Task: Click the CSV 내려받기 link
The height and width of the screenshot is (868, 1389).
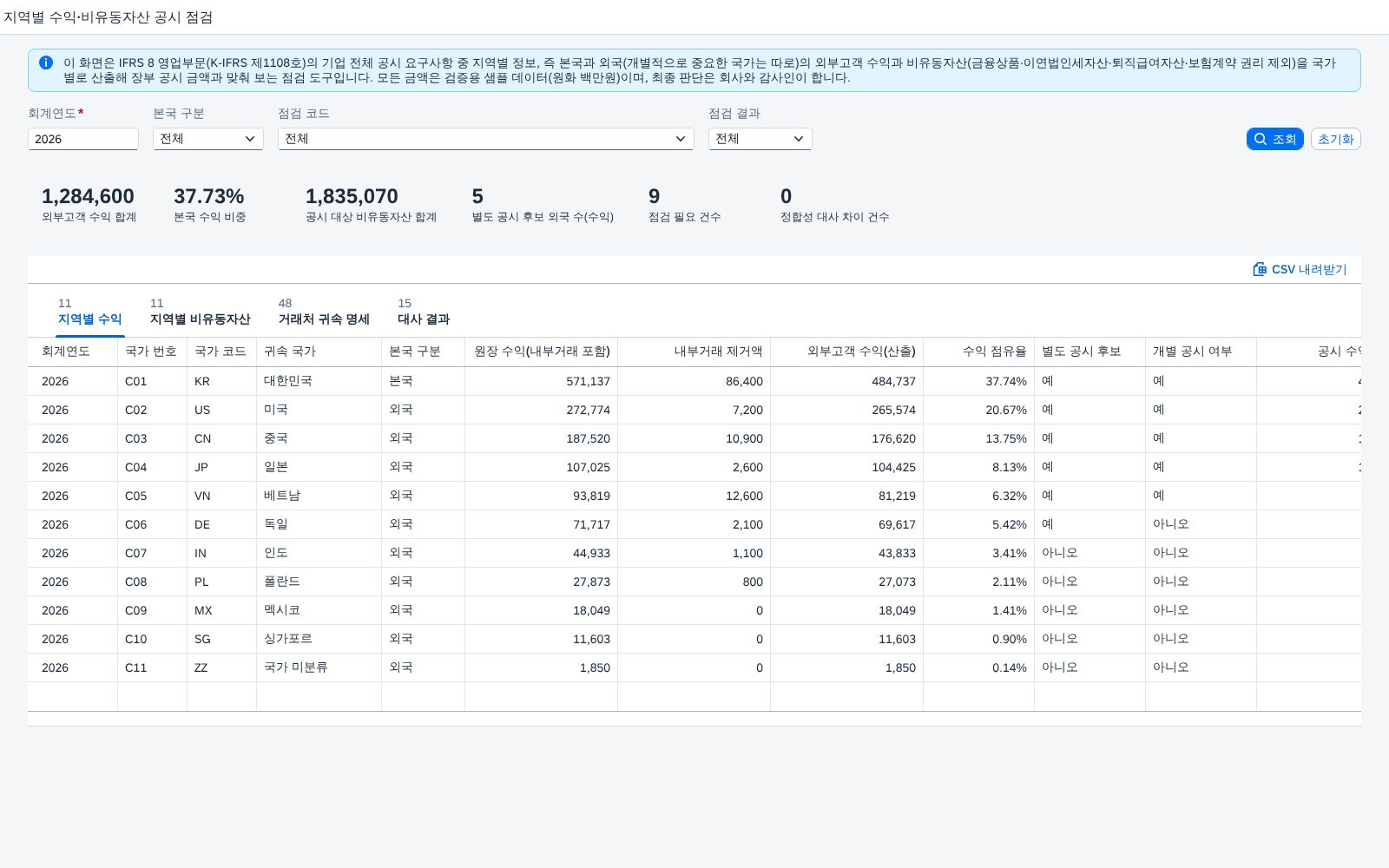Action: click(1300, 269)
